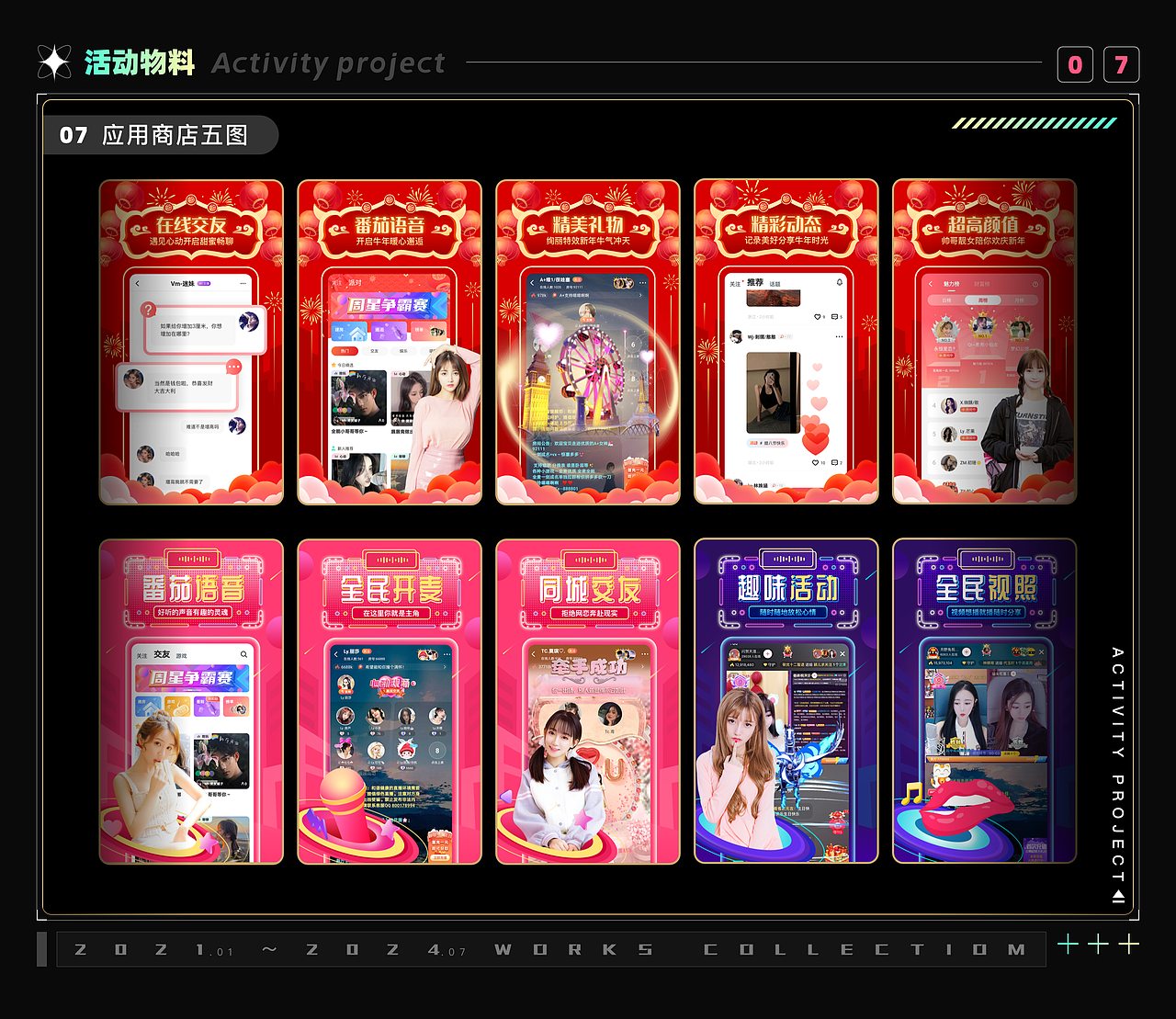This screenshot has width=1176, height=1019.
Task: Click the pink star on 同城交友 ring
Action: [584, 818]
